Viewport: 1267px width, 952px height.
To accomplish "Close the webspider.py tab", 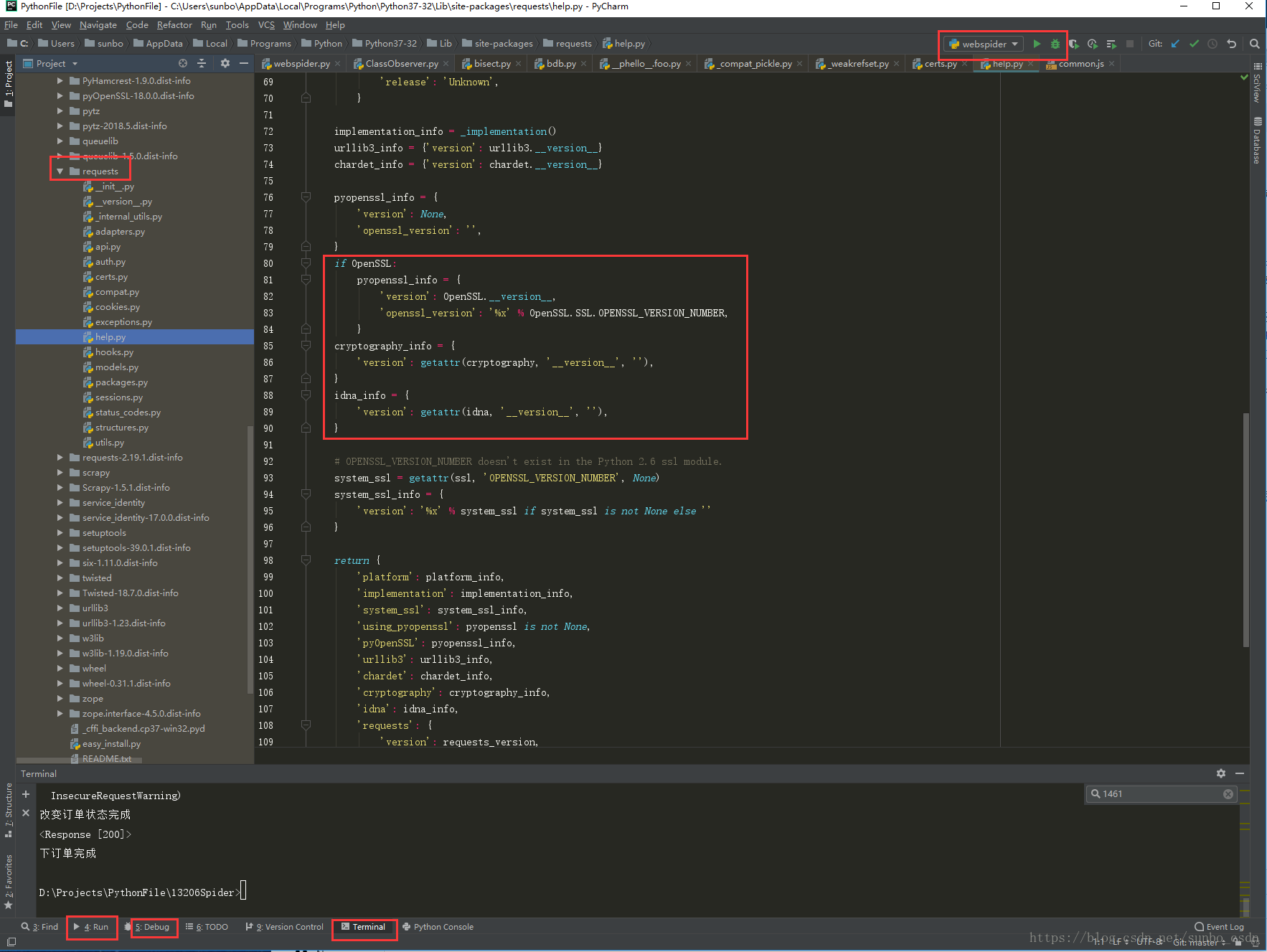I will 337,64.
